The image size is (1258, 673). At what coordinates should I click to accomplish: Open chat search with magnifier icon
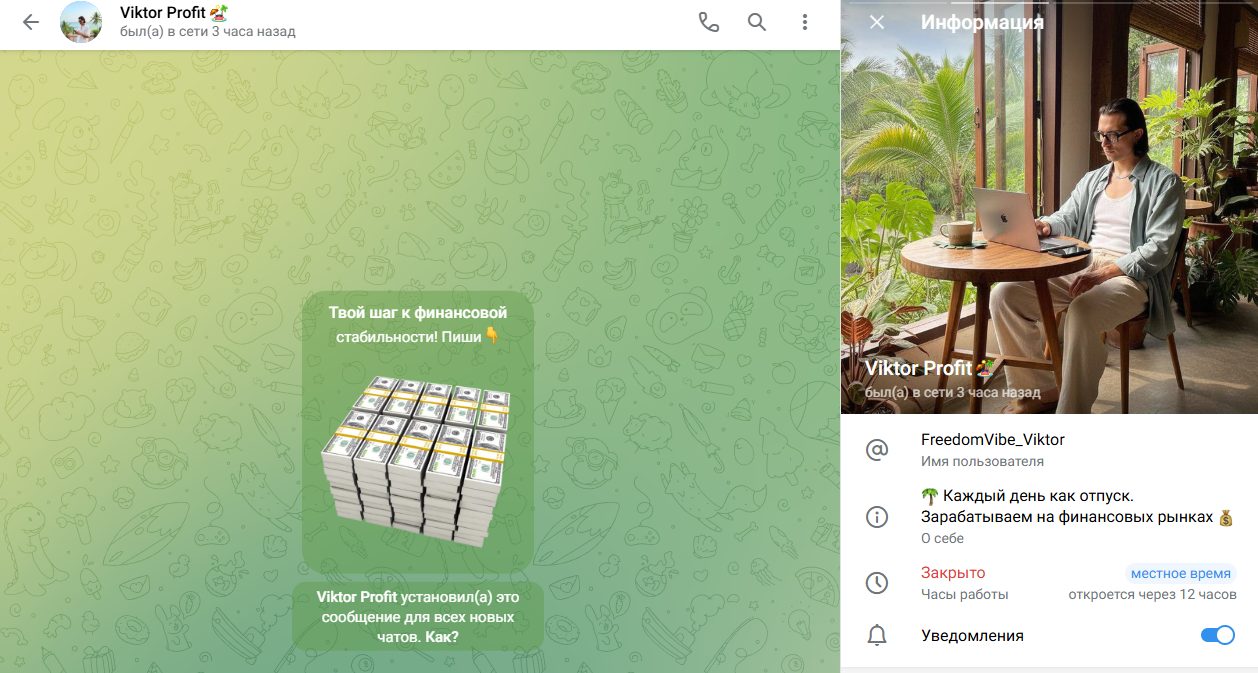pos(757,22)
